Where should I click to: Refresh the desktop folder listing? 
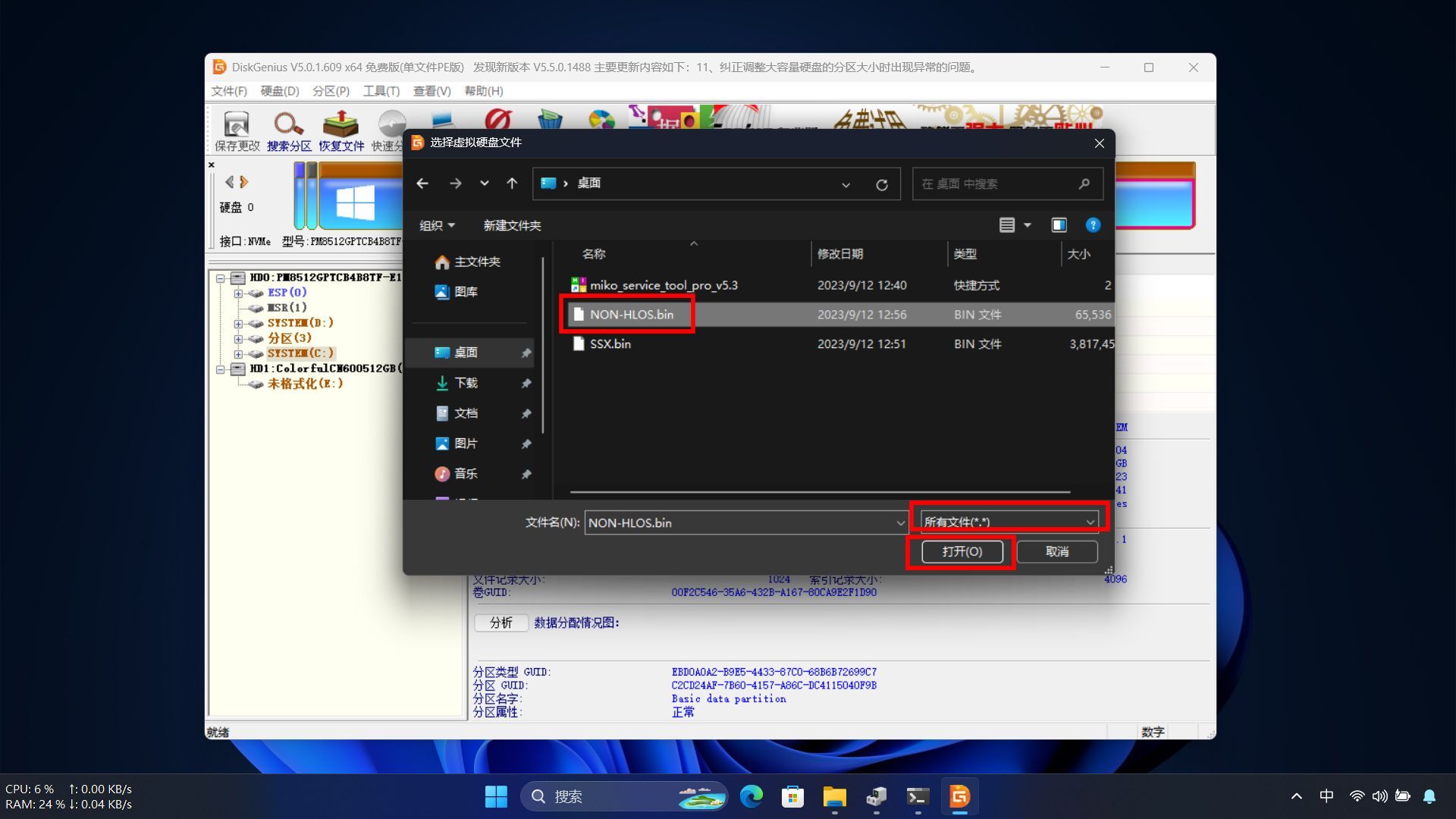pos(881,184)
